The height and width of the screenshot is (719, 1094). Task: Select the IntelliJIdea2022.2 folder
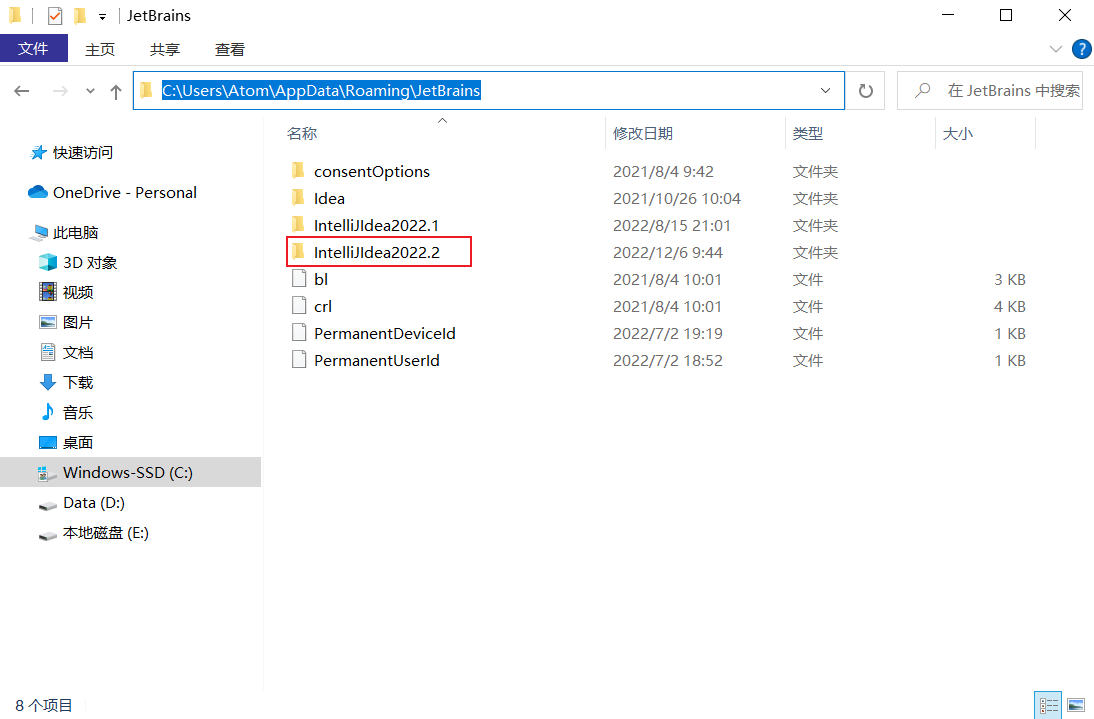click(x=377, y=252)
